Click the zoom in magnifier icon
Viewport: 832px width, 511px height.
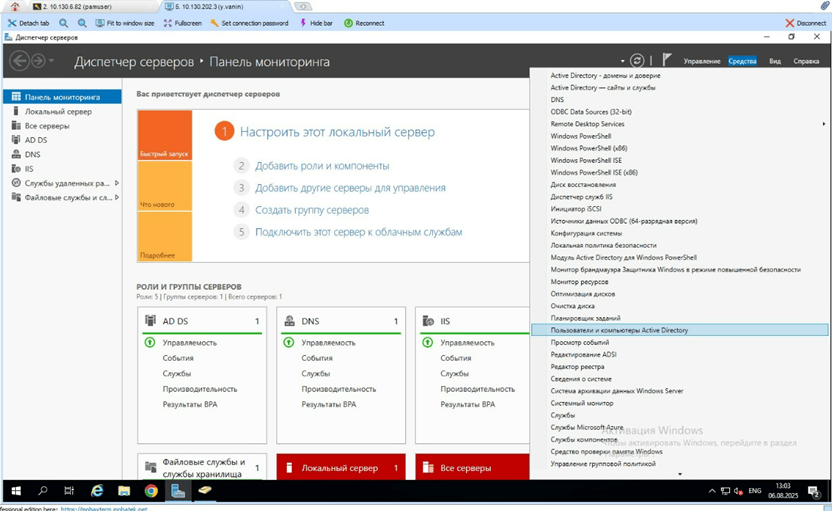point(64,23)
